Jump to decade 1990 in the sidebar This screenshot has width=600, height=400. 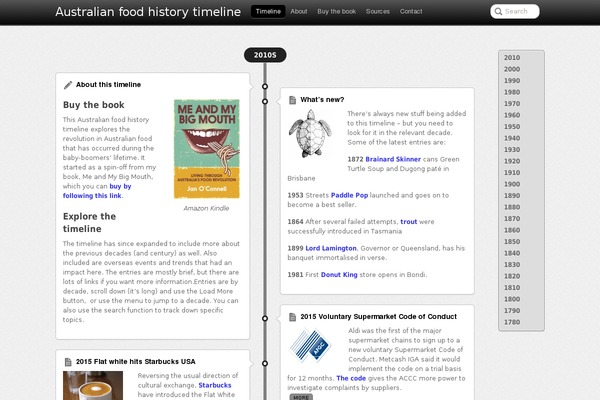click(512, 81)
